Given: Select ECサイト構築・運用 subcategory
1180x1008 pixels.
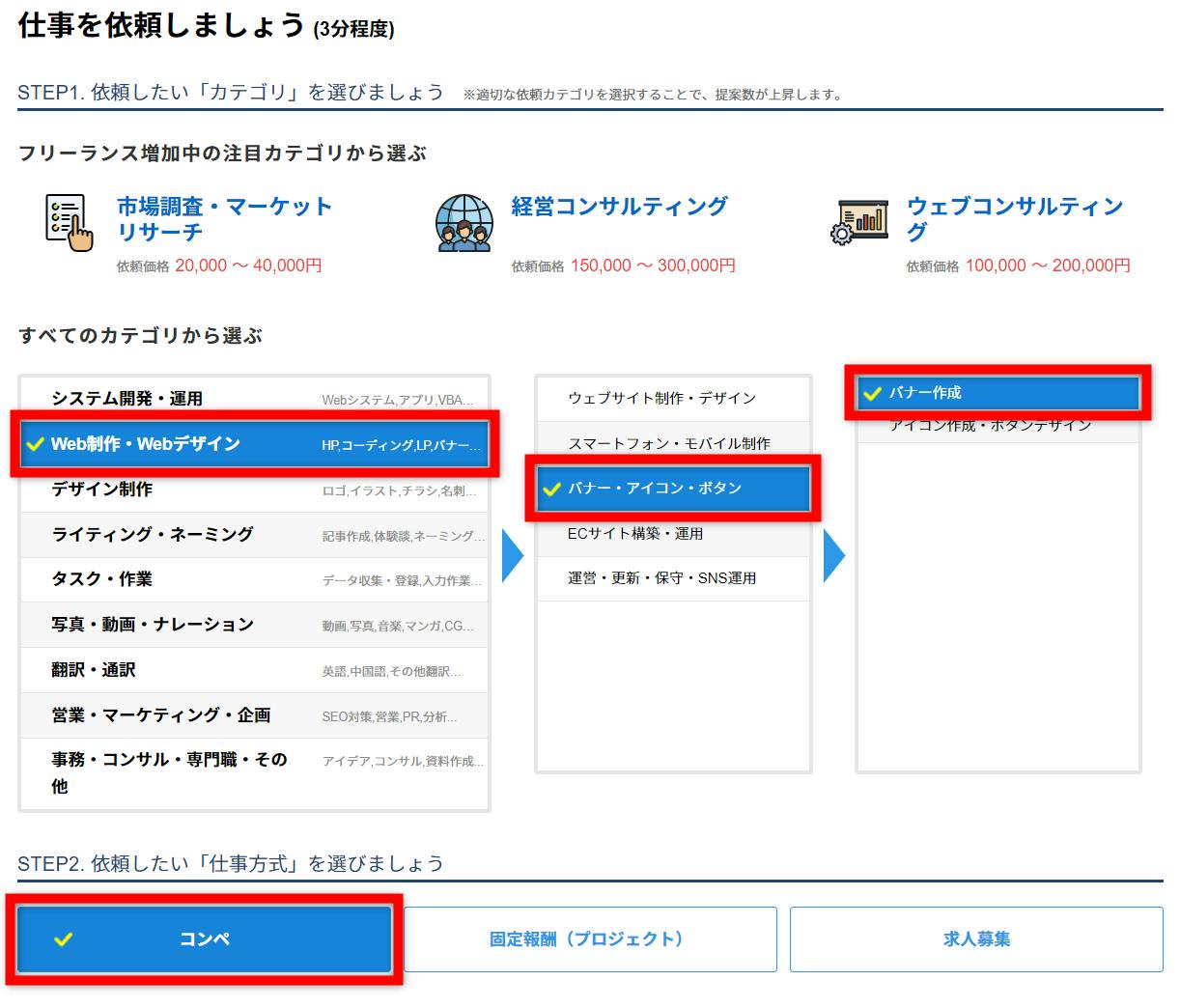Looking at the screenshot, I should pos(636,534).
